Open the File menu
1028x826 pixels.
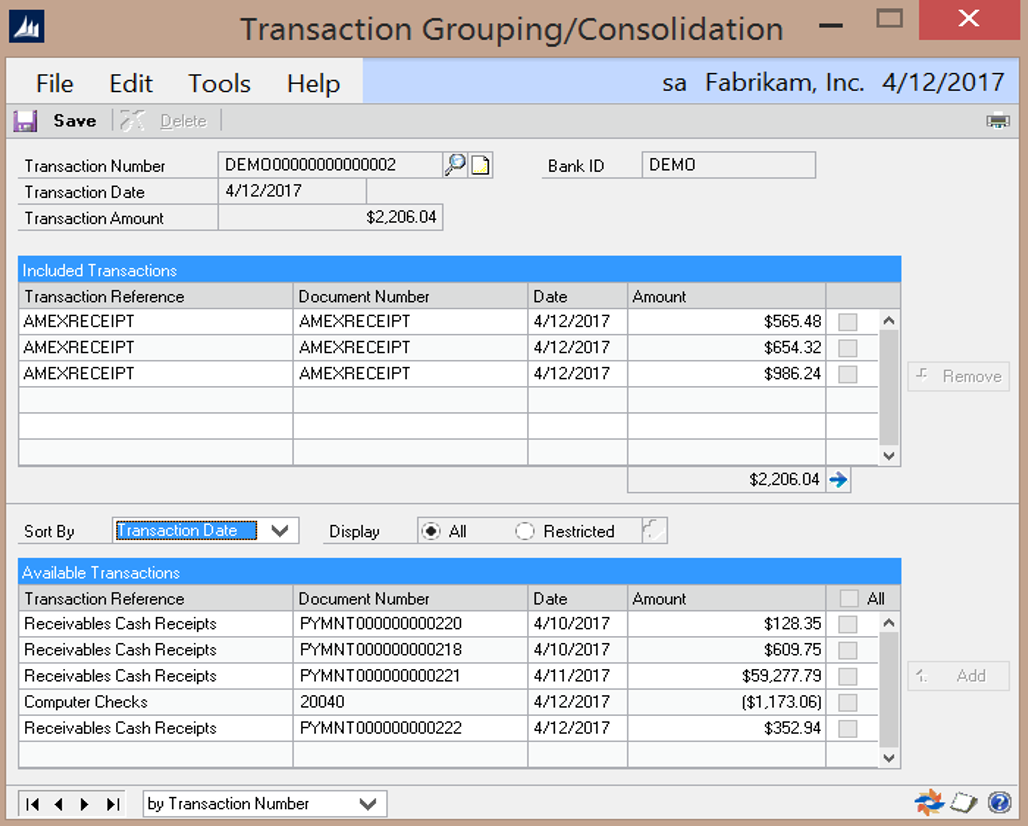(x=55, y=83)
